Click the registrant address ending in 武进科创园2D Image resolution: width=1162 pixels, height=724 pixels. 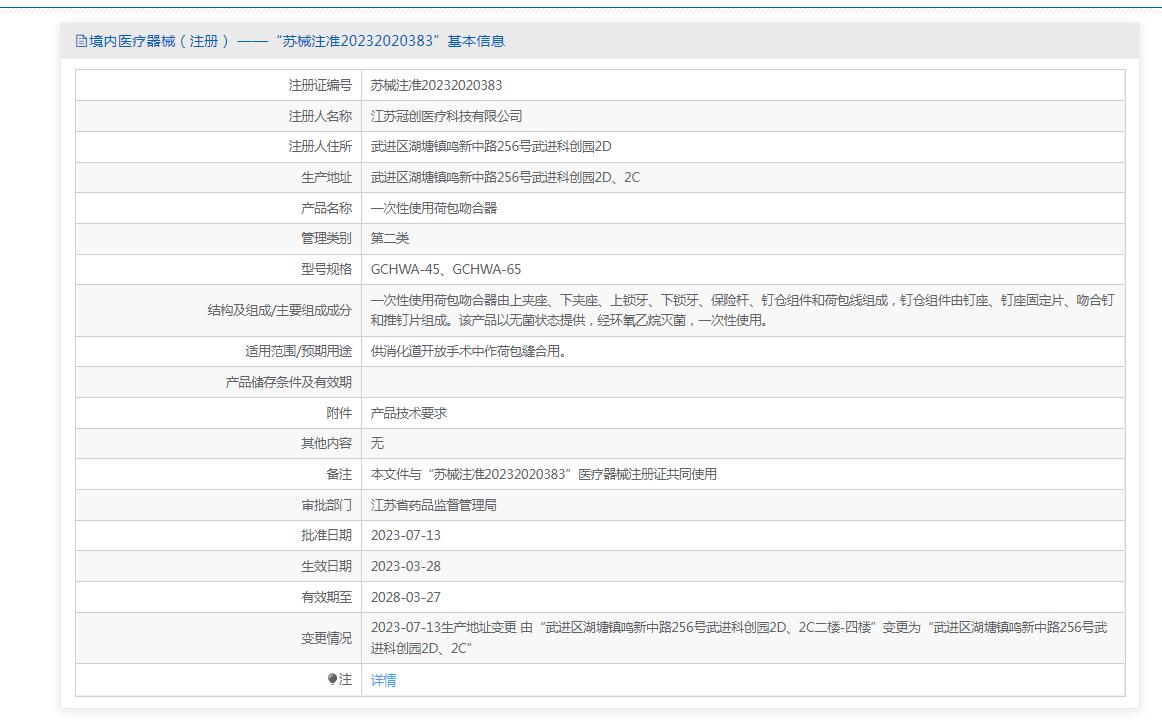click(x=490, y=146)
